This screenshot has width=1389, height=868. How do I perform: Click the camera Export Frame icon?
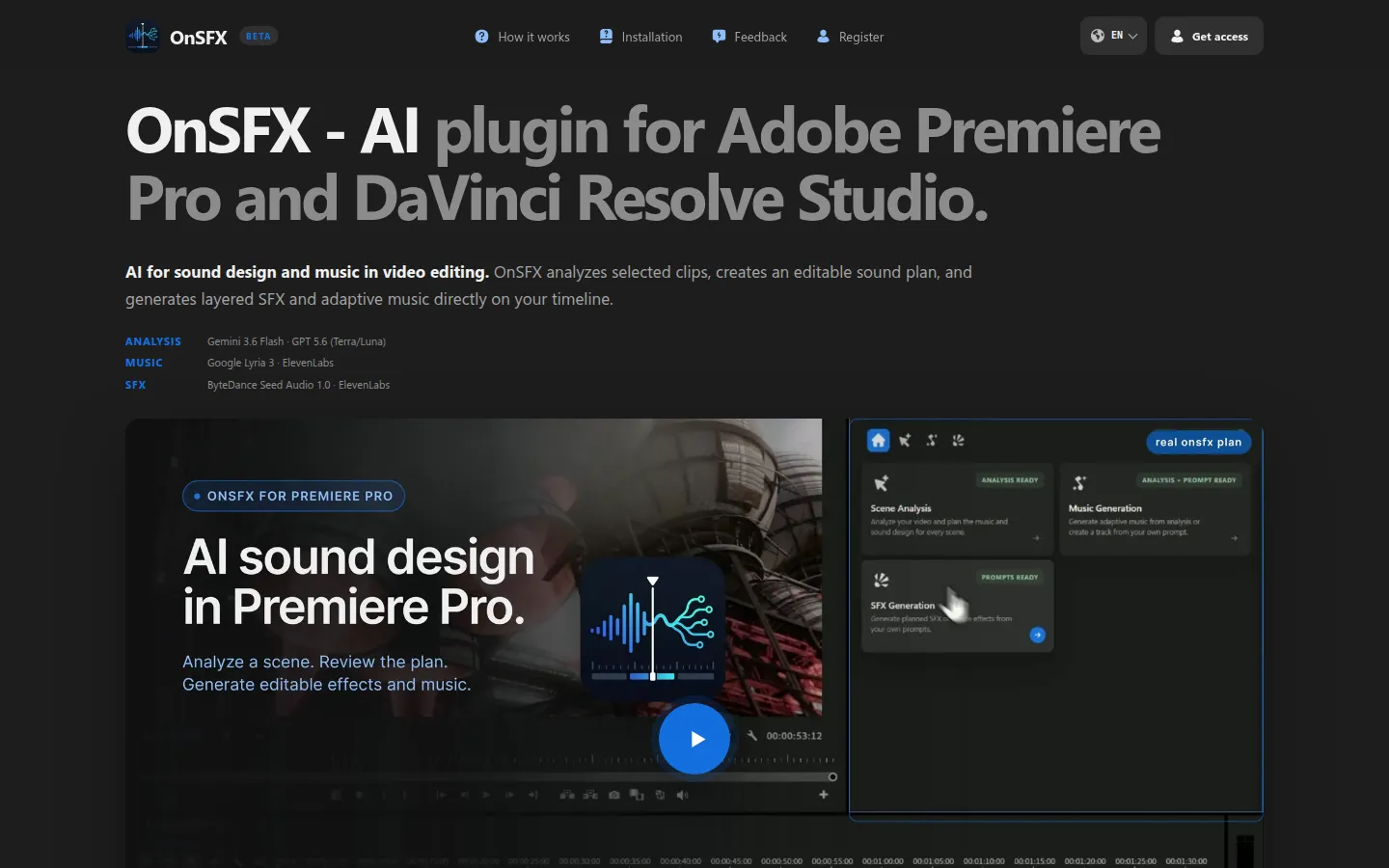613,795
